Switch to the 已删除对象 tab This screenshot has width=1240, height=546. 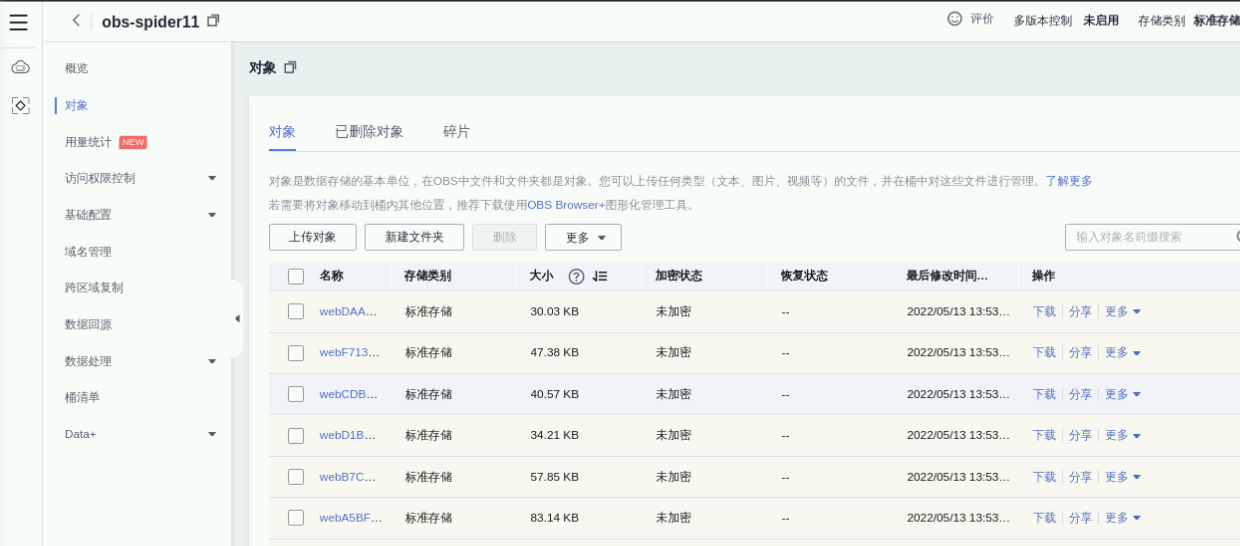pyautogui.click(x=369, y=132)
